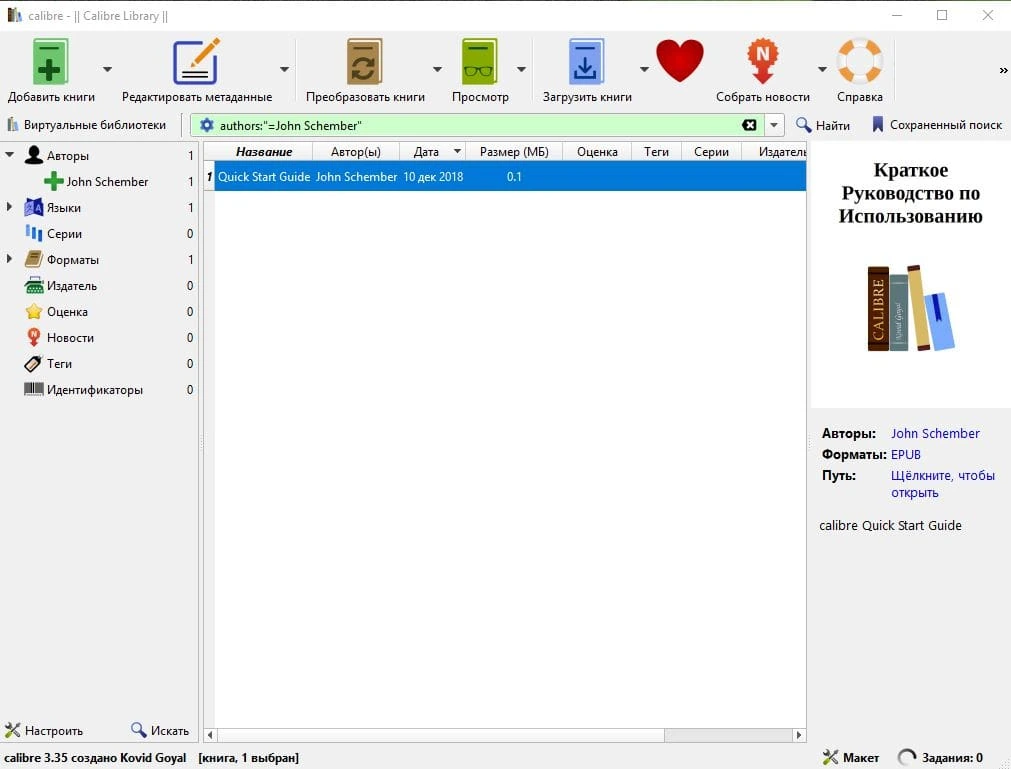Open the Download books dropdown arrow
The image size is (1011, 769).
(644, 69)
